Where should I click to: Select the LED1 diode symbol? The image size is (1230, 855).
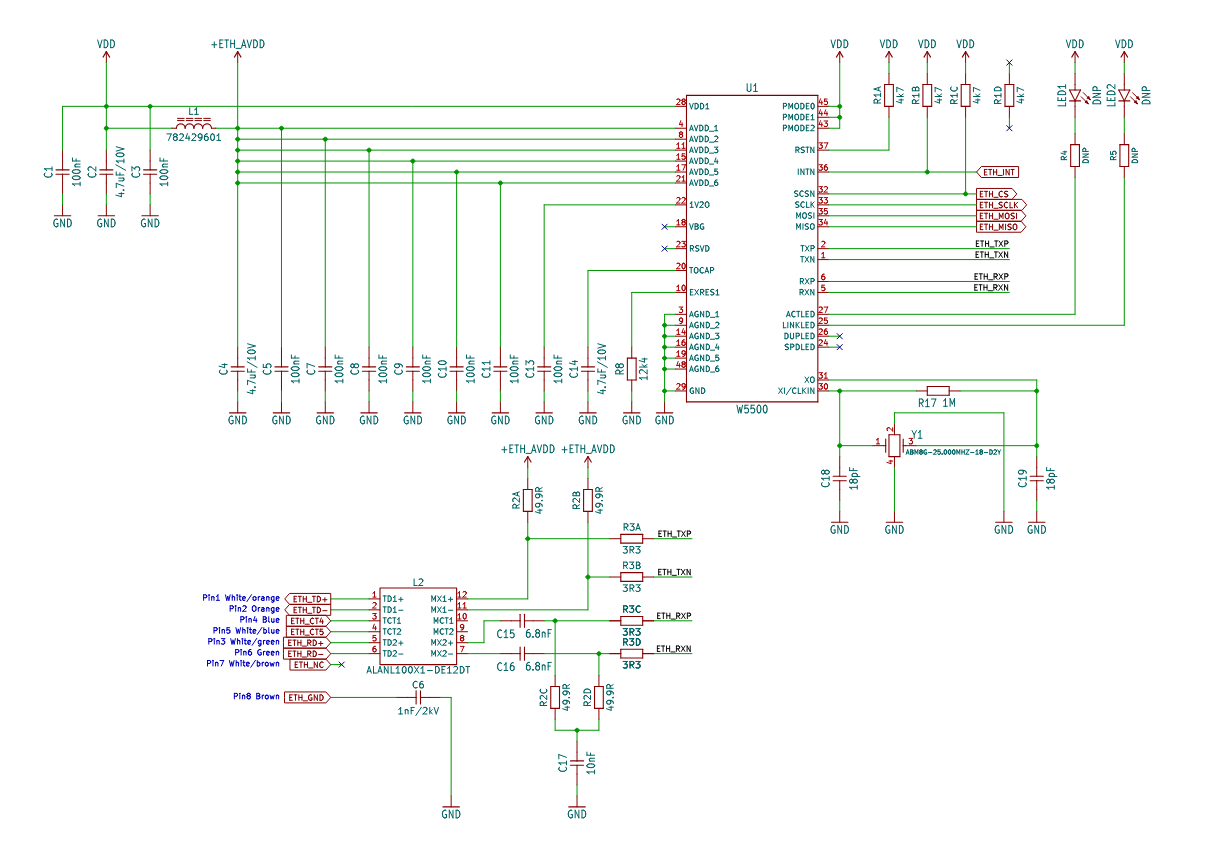1075,96
